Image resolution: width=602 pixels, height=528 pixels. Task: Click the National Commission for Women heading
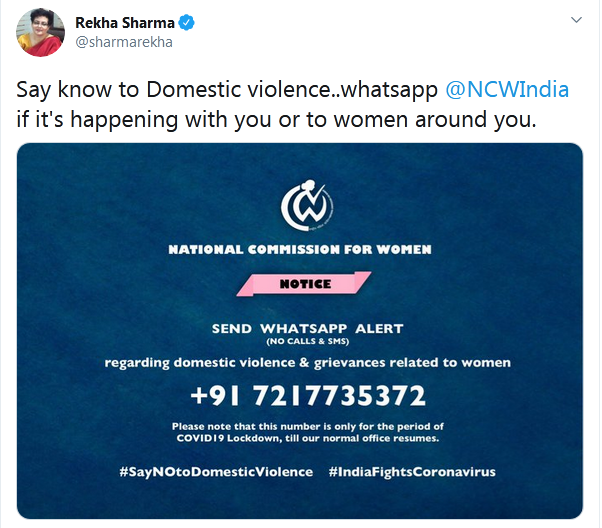tap(301, 249)
